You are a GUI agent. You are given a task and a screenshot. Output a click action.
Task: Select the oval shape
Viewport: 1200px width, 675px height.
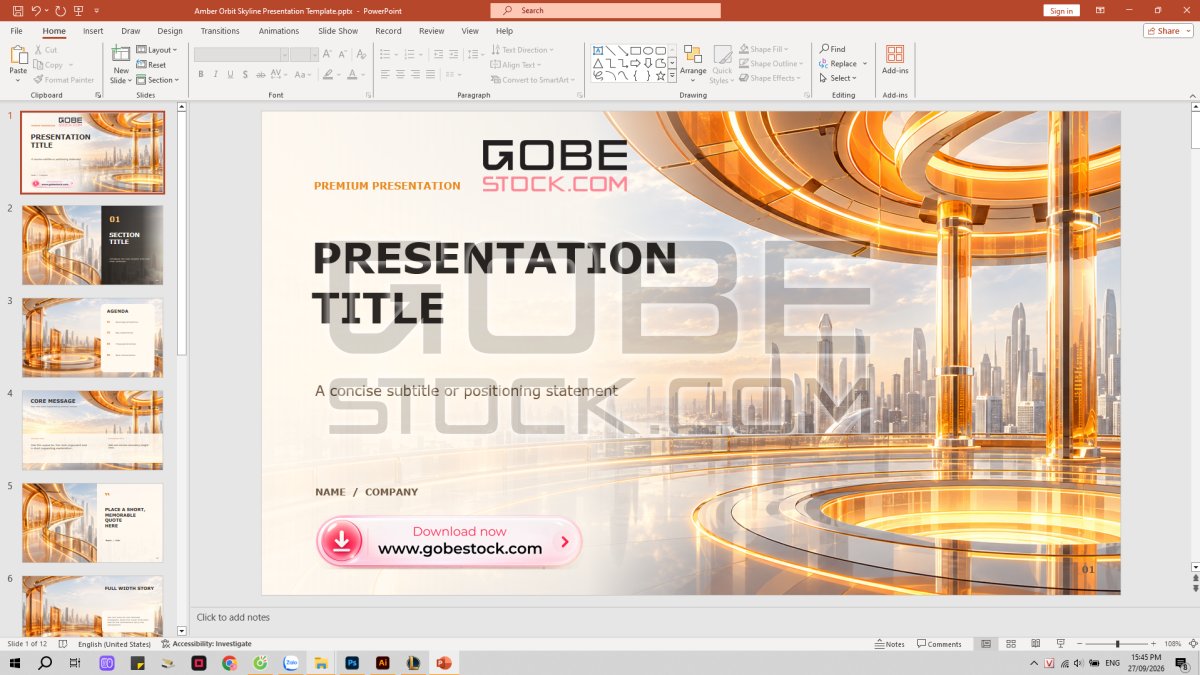[x=648, y=50]
